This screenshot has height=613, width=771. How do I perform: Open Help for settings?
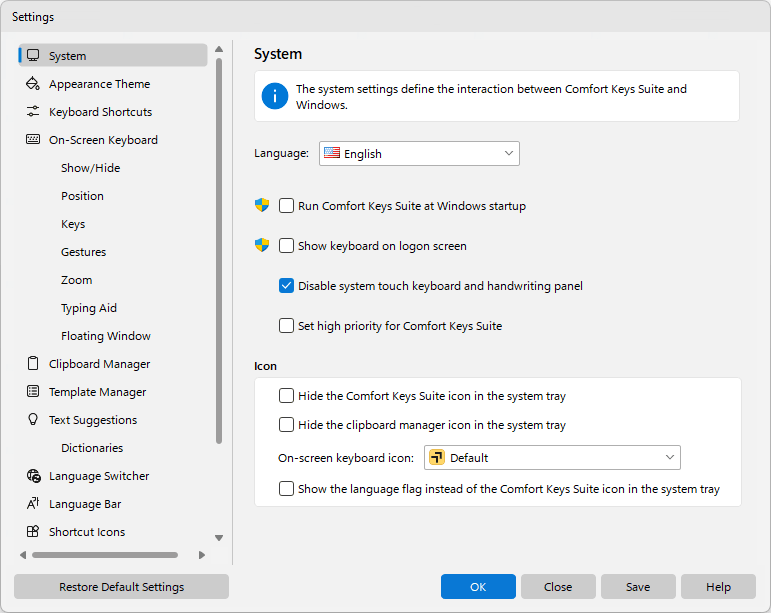tap(718, 586)
